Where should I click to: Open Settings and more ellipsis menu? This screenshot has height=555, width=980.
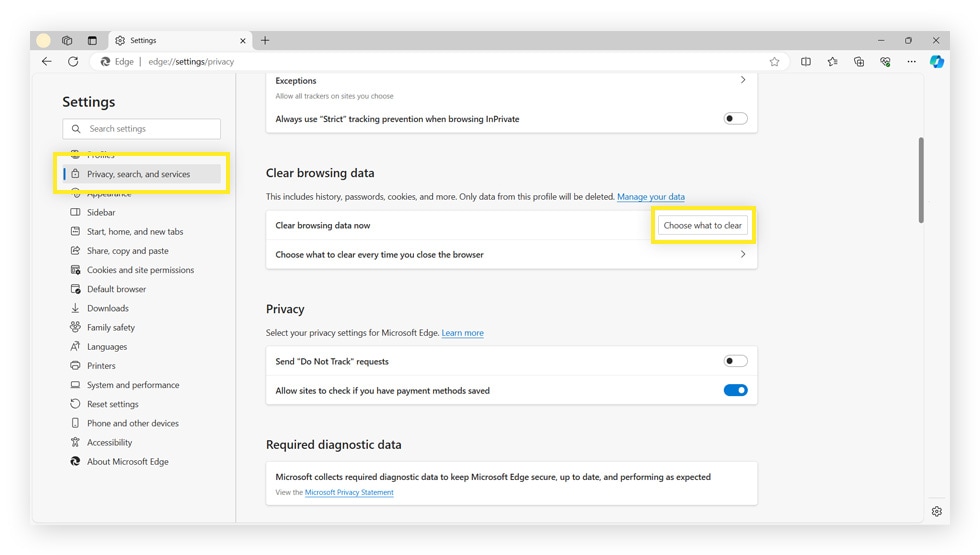pyautogui.click(x=911, y=61)
